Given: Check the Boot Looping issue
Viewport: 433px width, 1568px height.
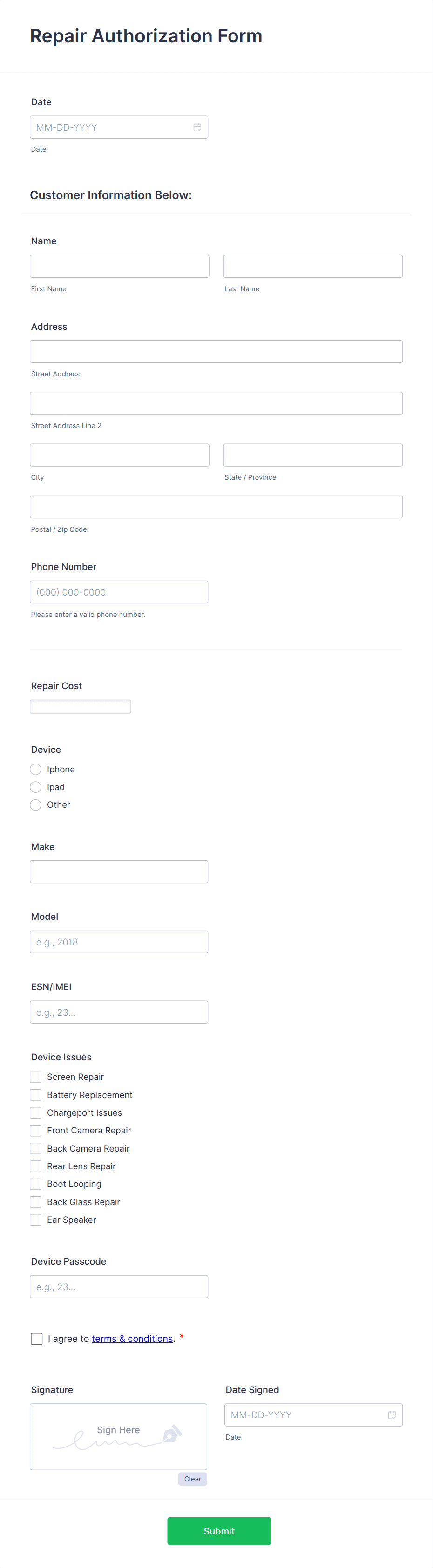Looking at the screenshot, I should [x=35, y=1183].
